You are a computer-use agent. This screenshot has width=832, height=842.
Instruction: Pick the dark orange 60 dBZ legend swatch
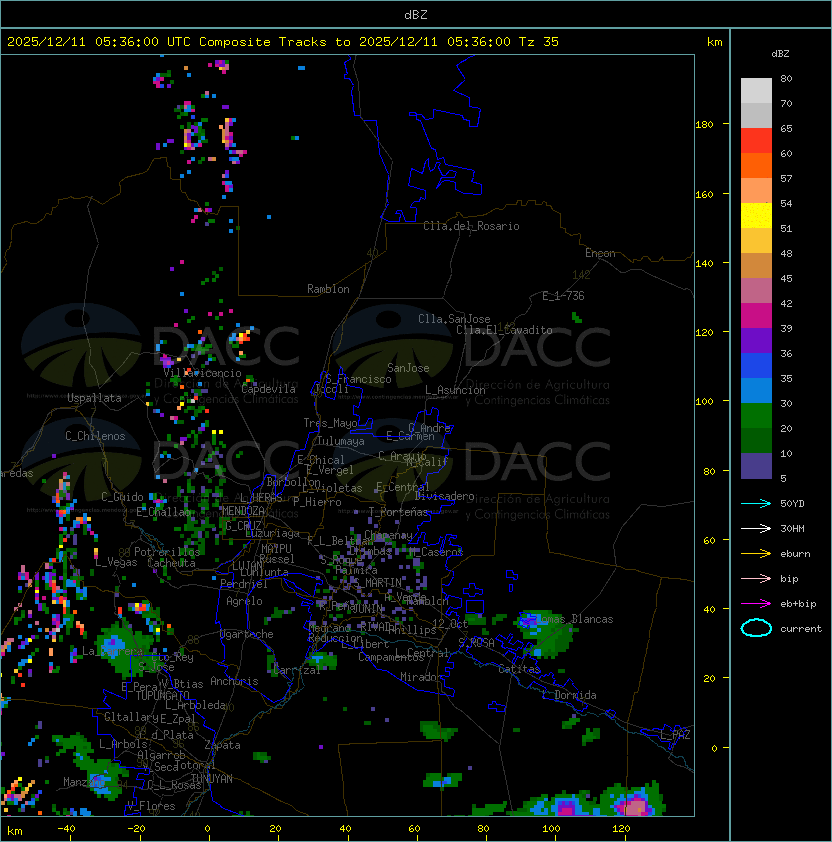tap(756, 165)
